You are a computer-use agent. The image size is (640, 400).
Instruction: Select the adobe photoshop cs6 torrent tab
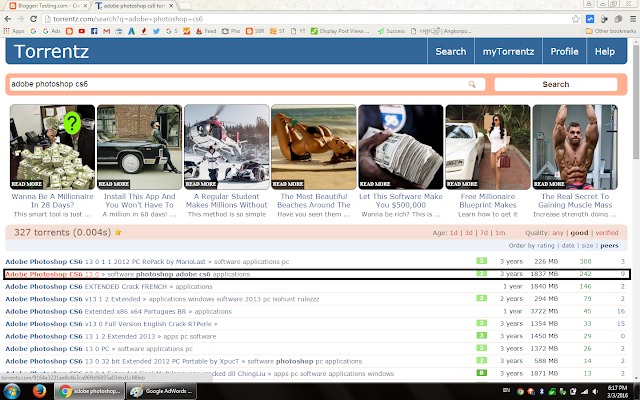click(134, 6)
